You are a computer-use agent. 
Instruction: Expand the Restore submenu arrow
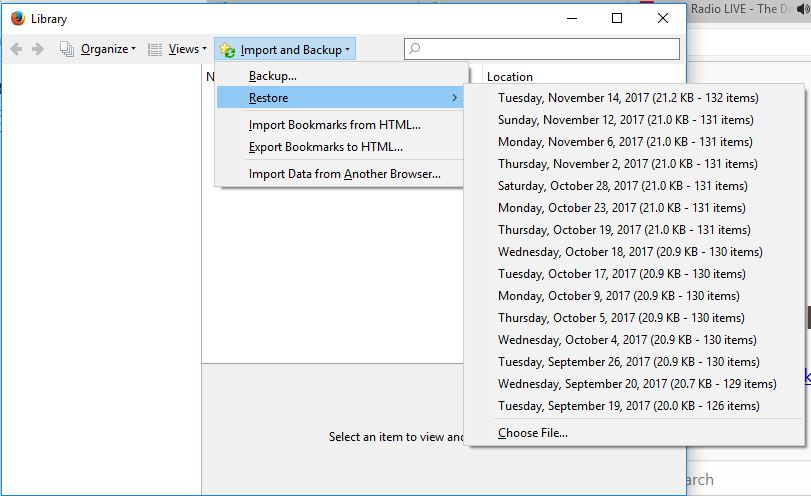(x=454, y=98)
